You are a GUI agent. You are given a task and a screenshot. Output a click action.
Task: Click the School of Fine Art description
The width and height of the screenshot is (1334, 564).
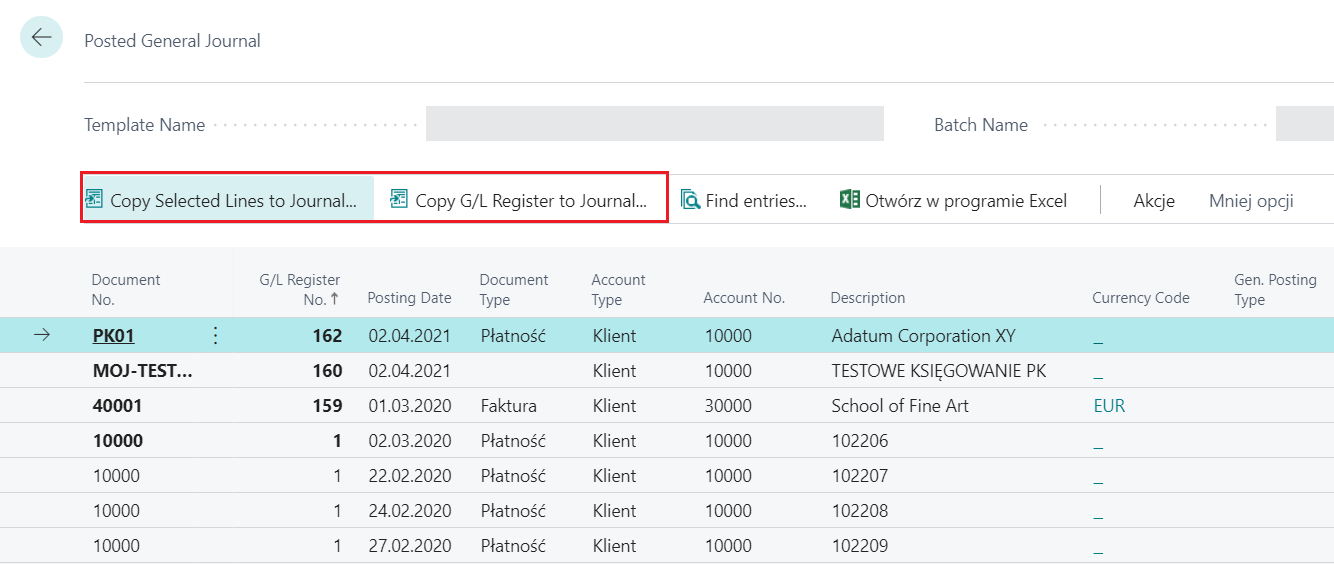click(900, 406)
